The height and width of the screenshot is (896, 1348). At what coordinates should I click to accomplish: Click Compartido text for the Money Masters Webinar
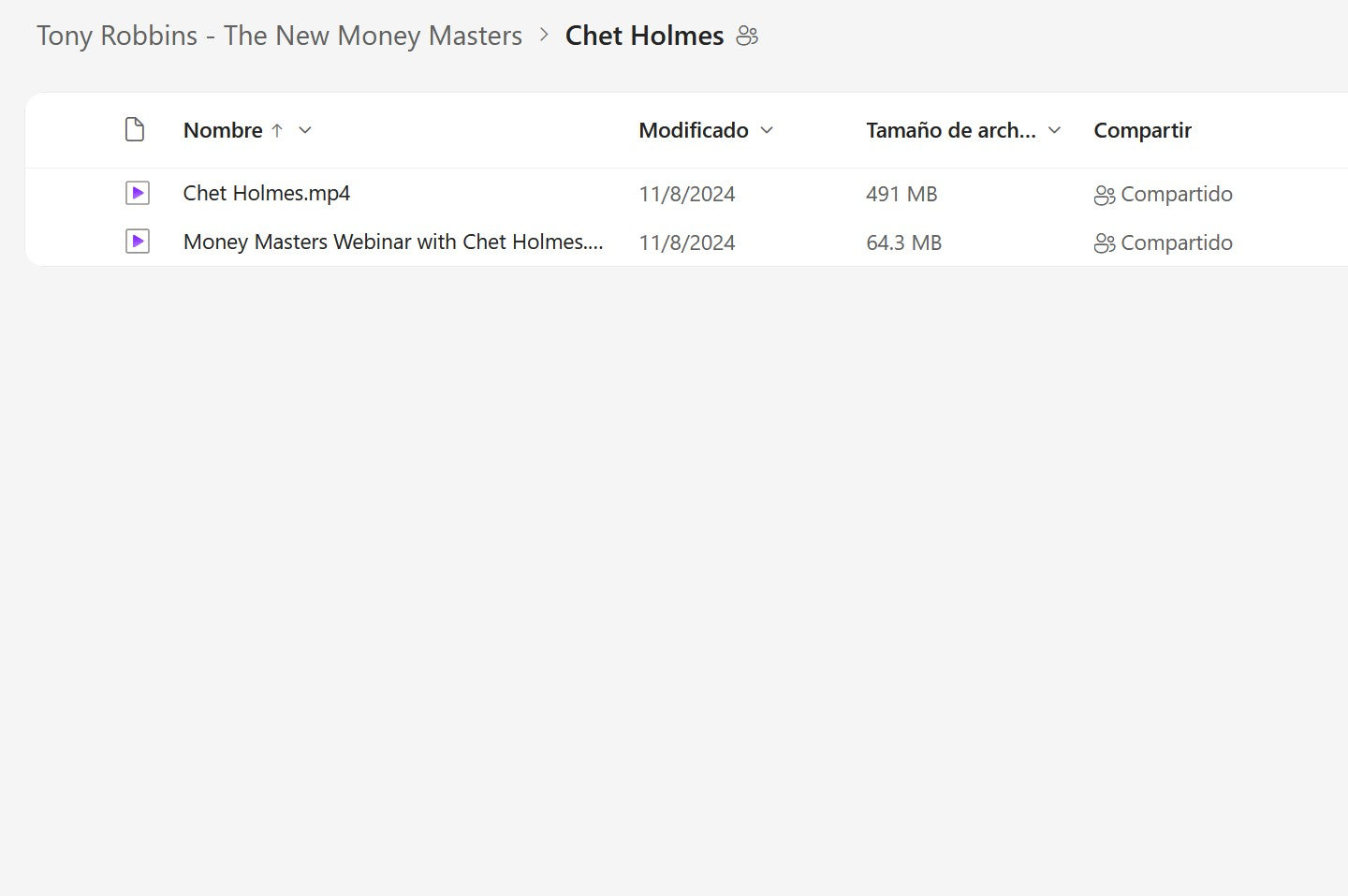pos(1176,242)
